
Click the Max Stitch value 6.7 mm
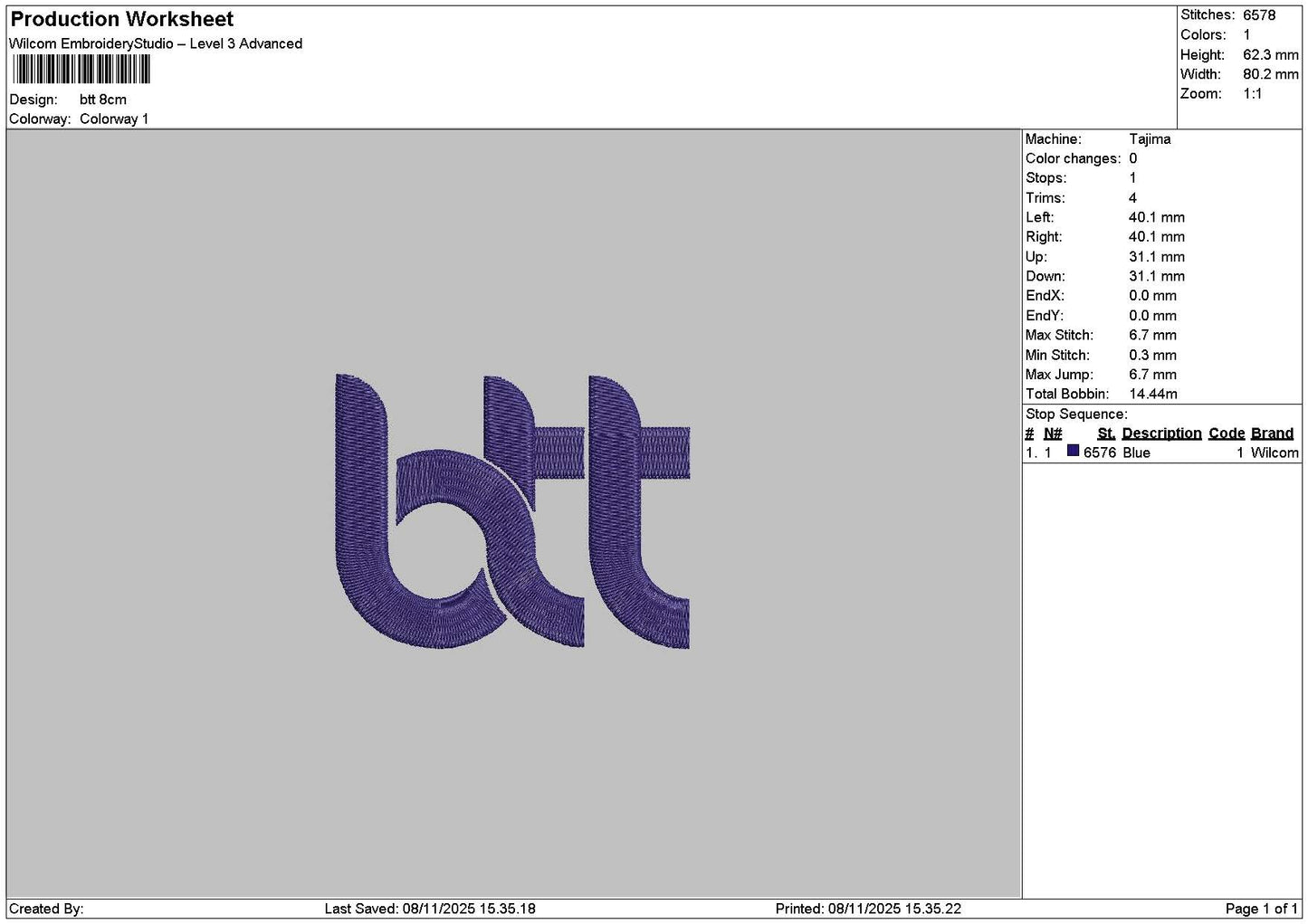[1152, 335]
